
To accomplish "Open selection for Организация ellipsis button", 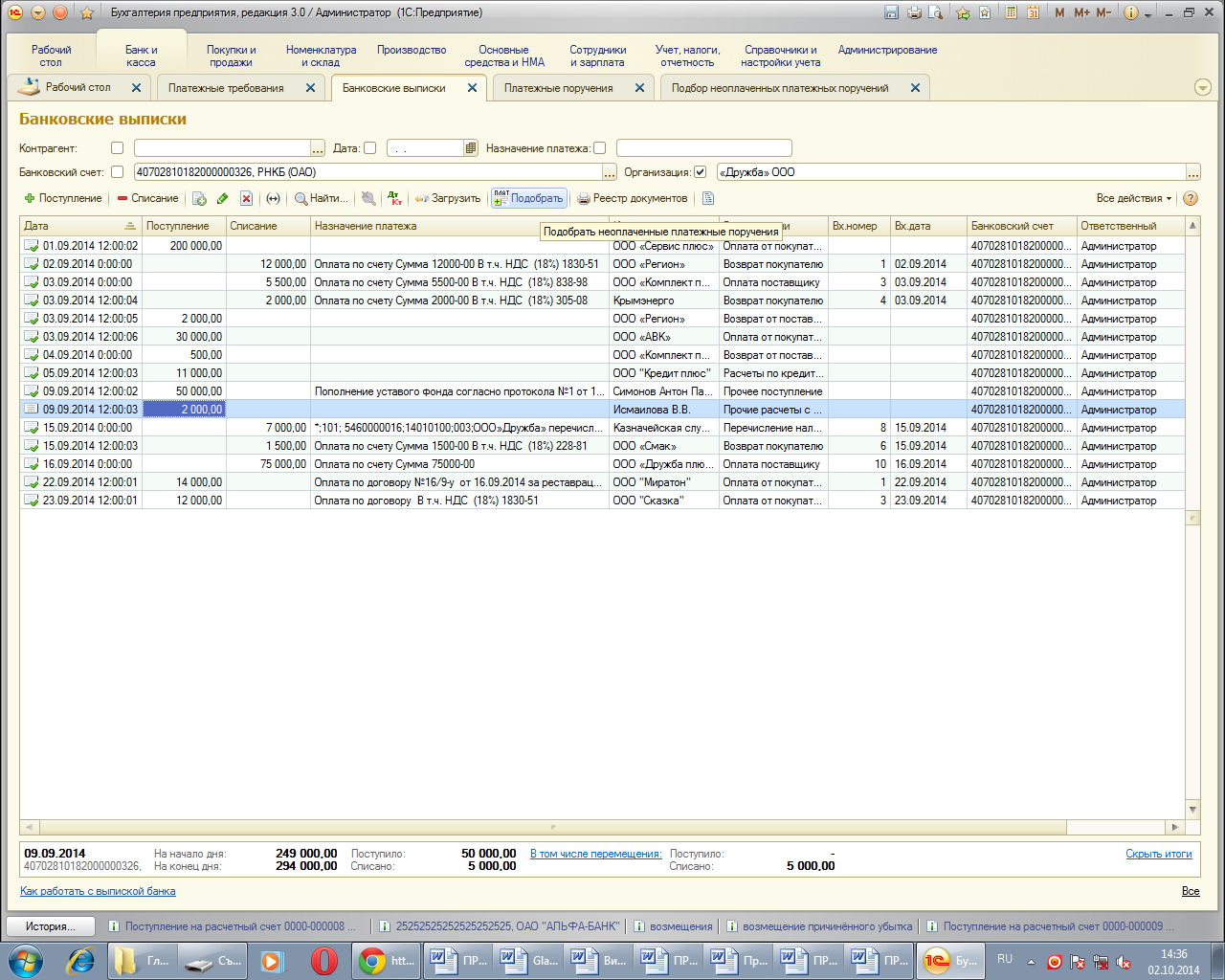I will pos(1193,172).
